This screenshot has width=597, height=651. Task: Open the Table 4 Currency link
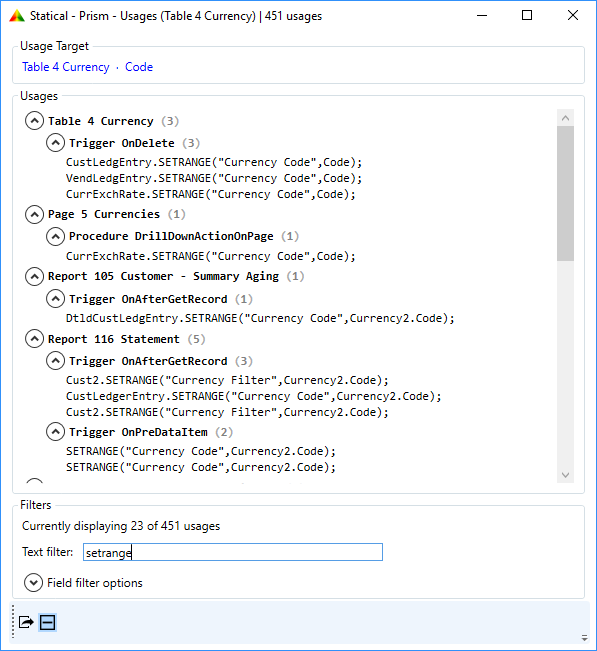(66, 67)
